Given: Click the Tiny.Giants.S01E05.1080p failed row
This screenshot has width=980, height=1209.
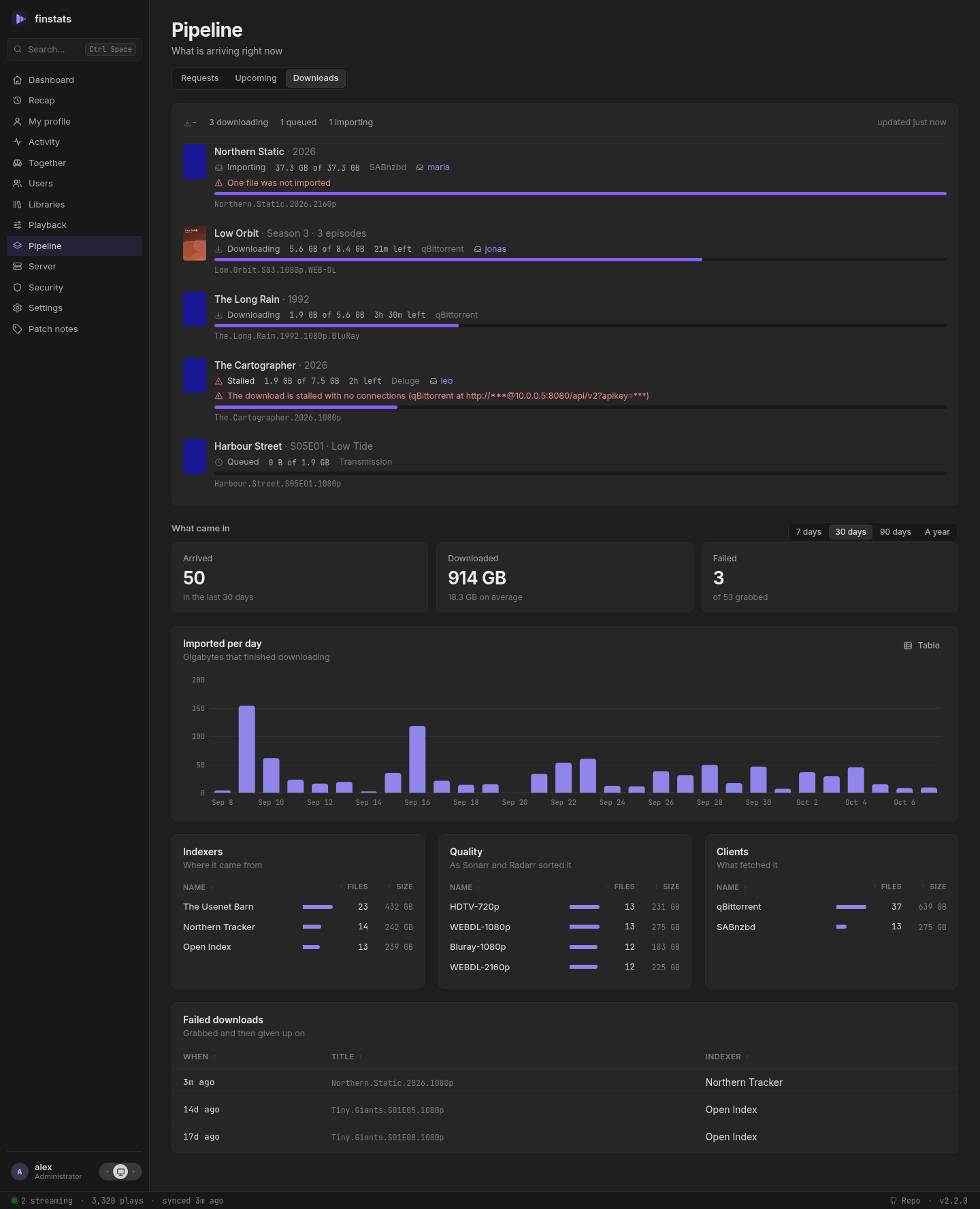Looking at the screenshot, I should 564,1110.
